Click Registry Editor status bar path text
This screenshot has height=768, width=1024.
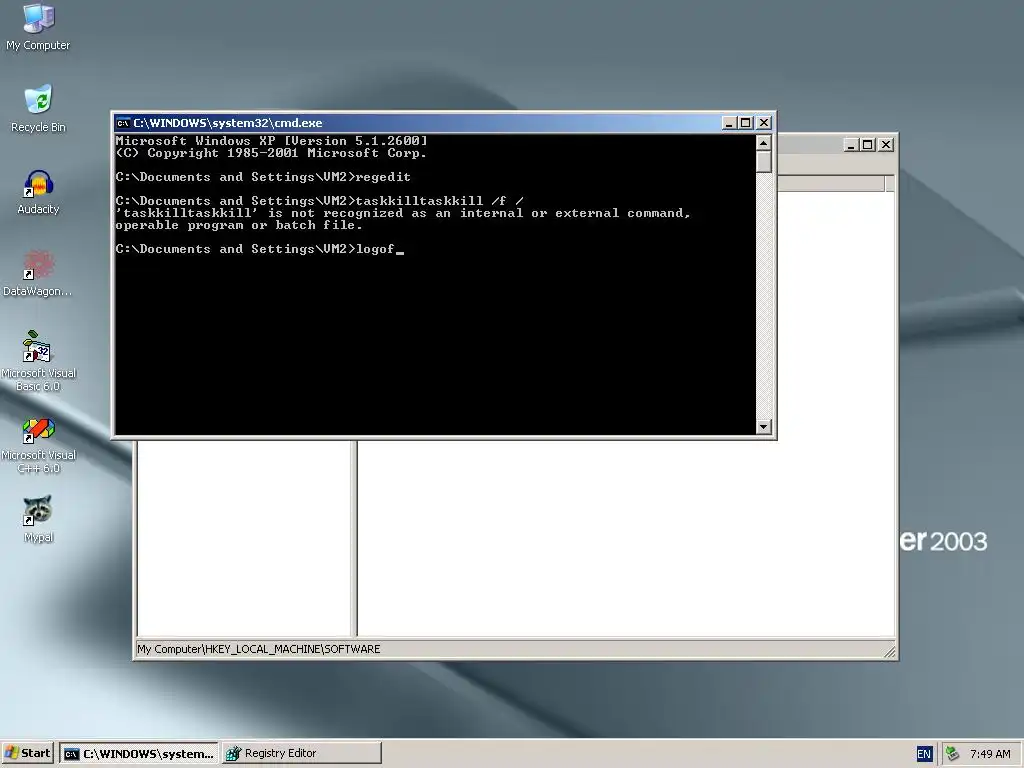coord(259,649)
